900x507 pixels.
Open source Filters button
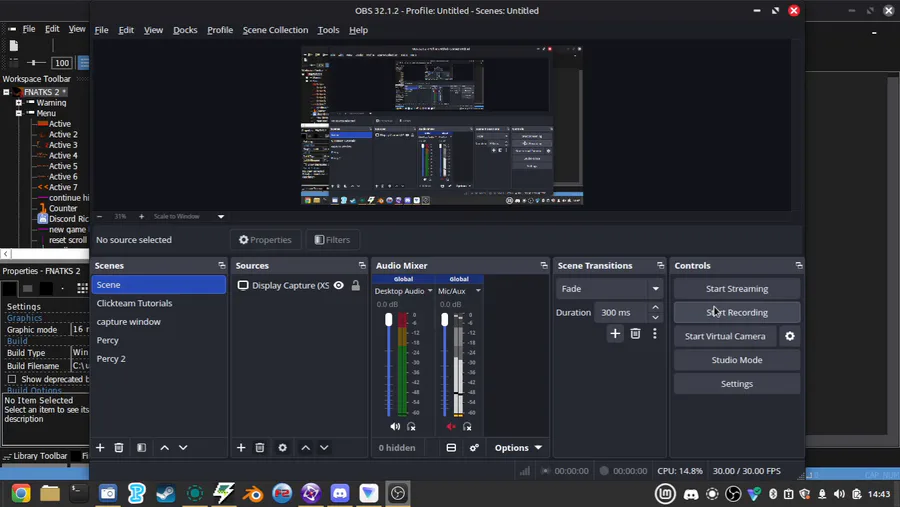pyautogui.click(x=332, y=240)
